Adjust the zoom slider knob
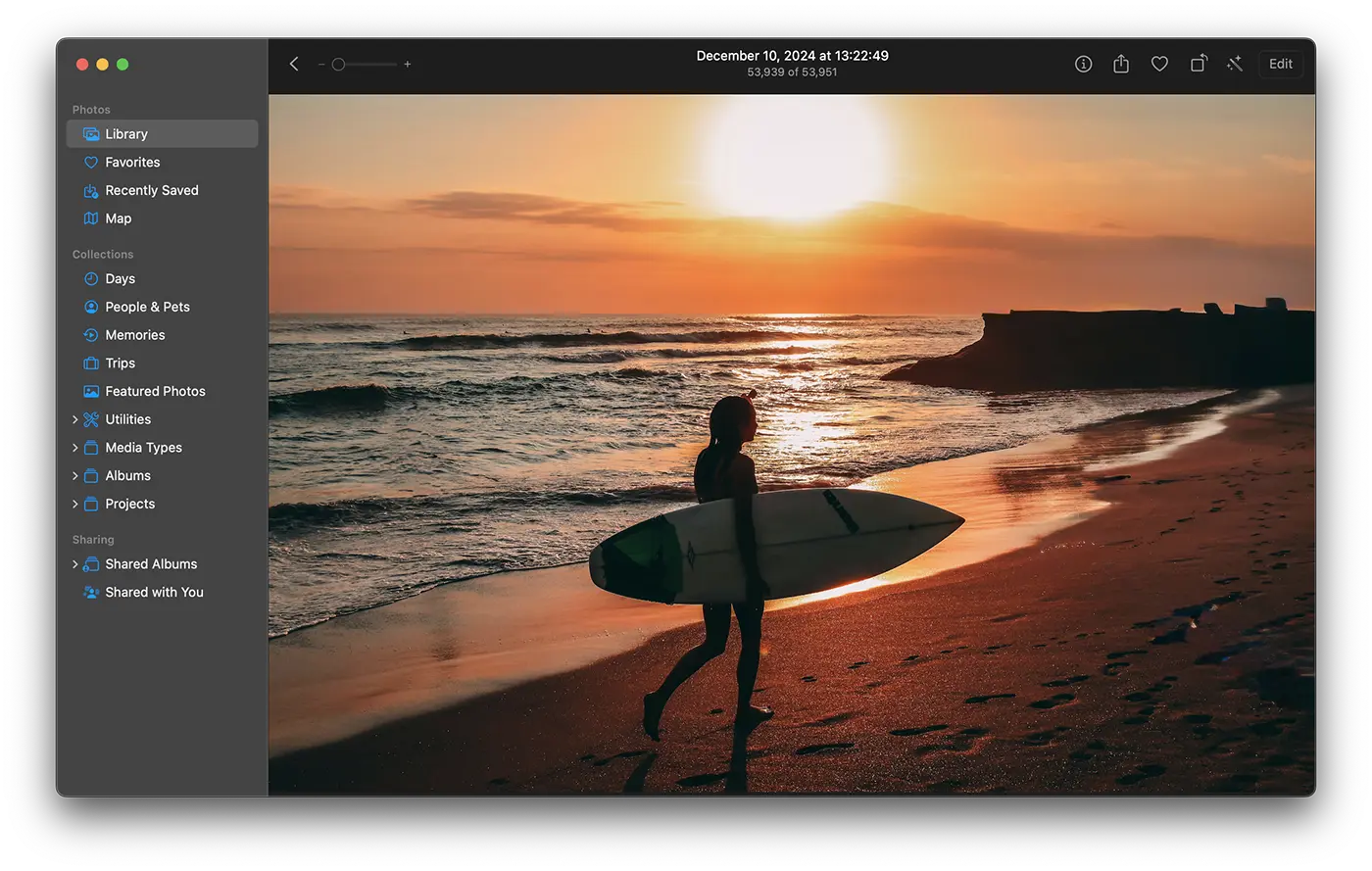The width and height of the screenshot is (1372, 871). 338,65
